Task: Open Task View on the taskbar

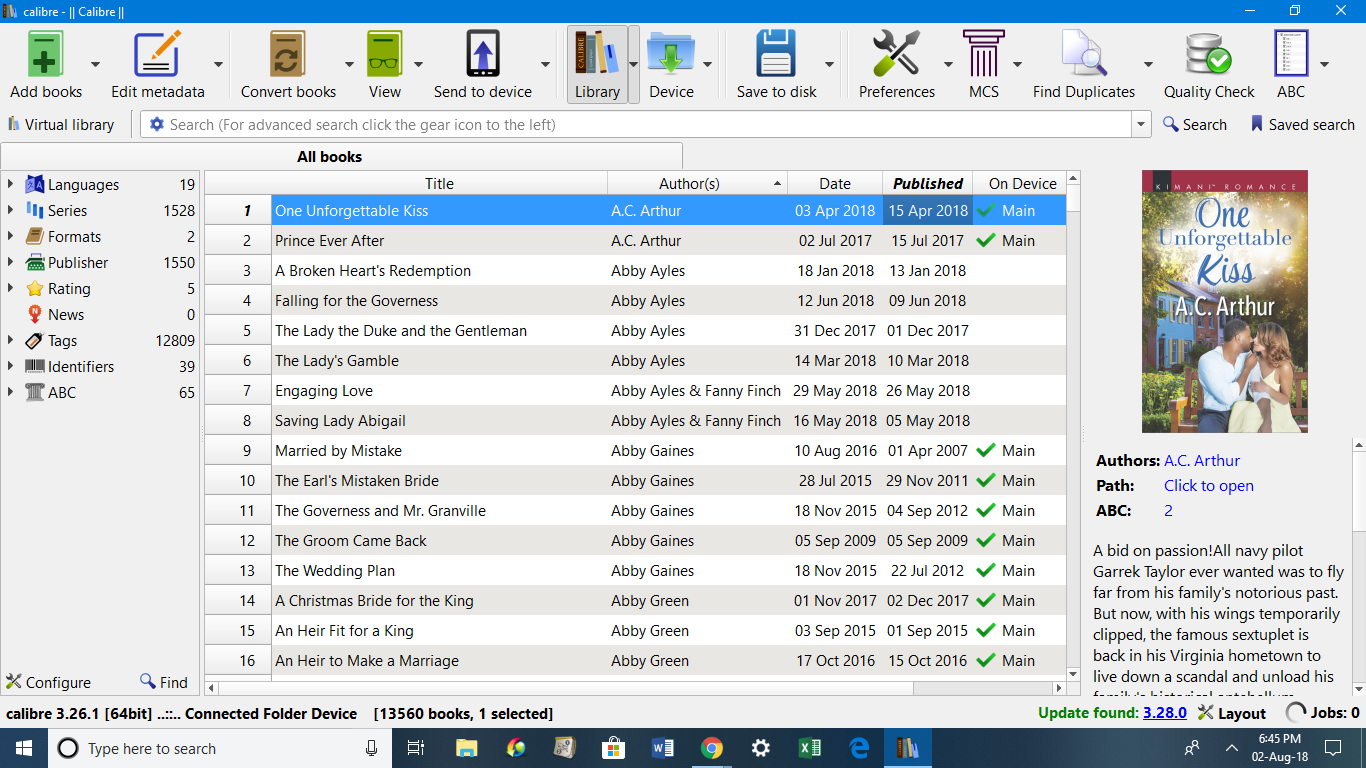Action: (416, 748)
